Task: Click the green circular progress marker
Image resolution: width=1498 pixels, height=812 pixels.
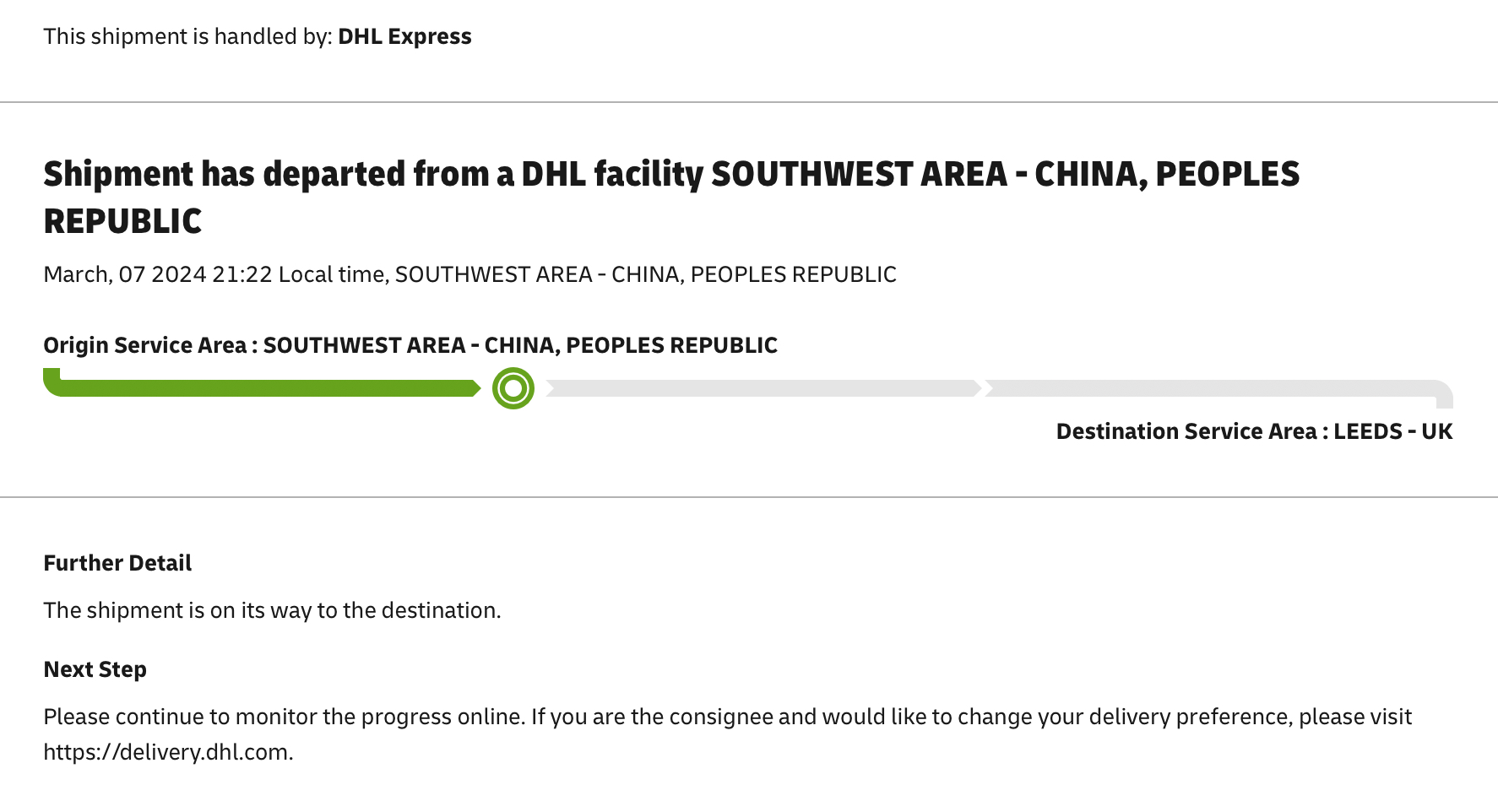Action: (513, 388)
